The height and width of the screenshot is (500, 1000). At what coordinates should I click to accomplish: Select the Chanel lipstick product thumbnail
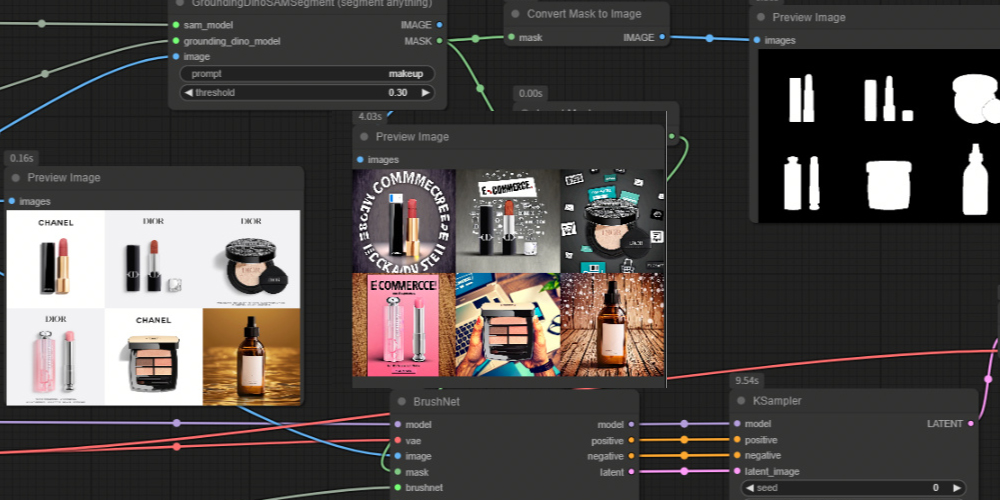point(55,260)
